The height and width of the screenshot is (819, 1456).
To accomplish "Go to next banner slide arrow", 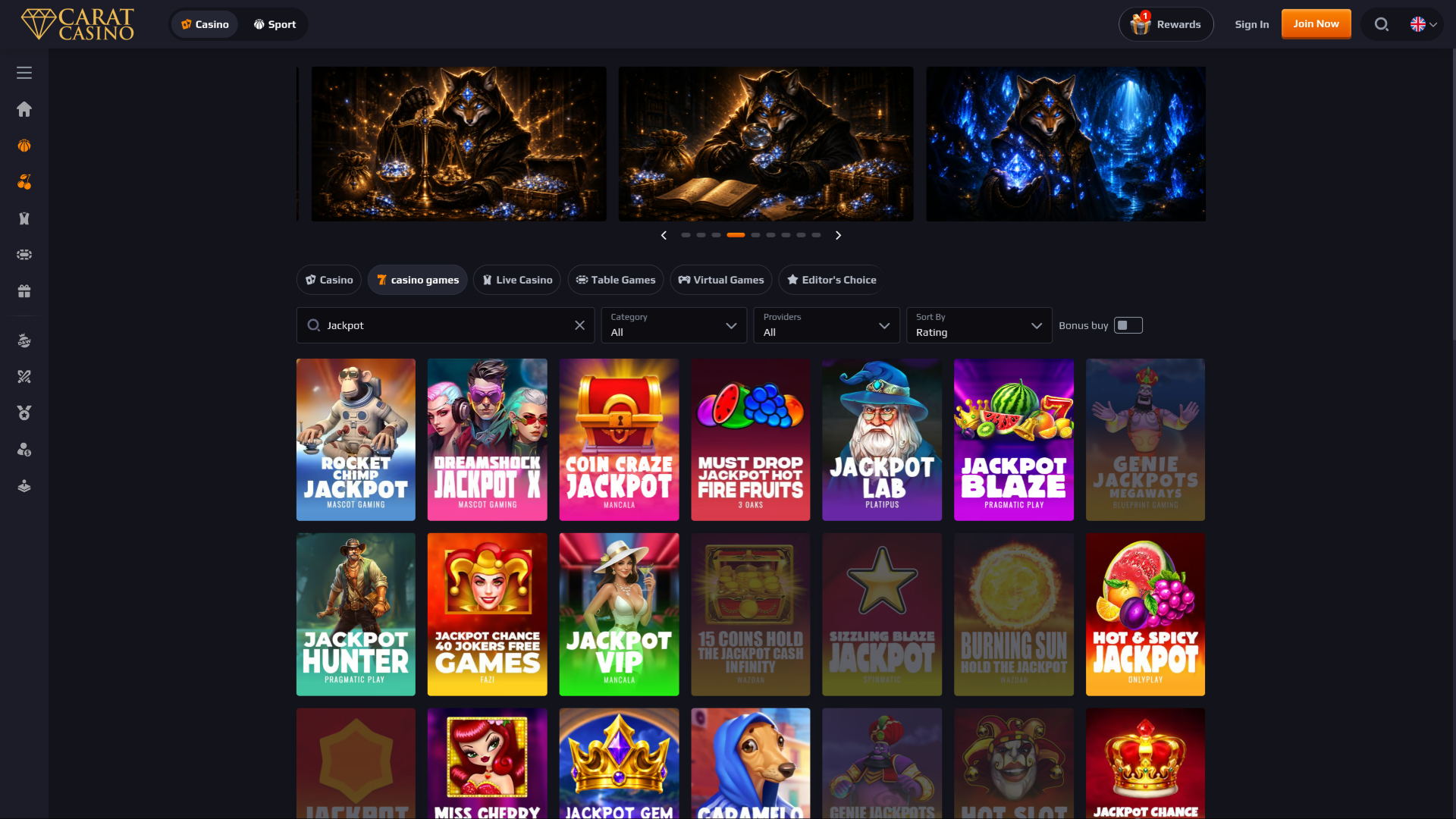I will click(x=838, y=235).
